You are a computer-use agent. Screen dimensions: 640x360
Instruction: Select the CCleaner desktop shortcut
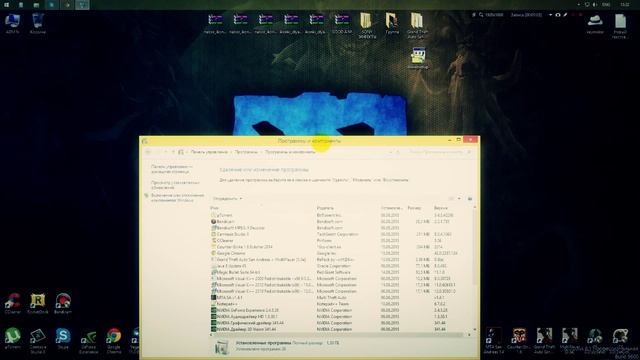13,304
